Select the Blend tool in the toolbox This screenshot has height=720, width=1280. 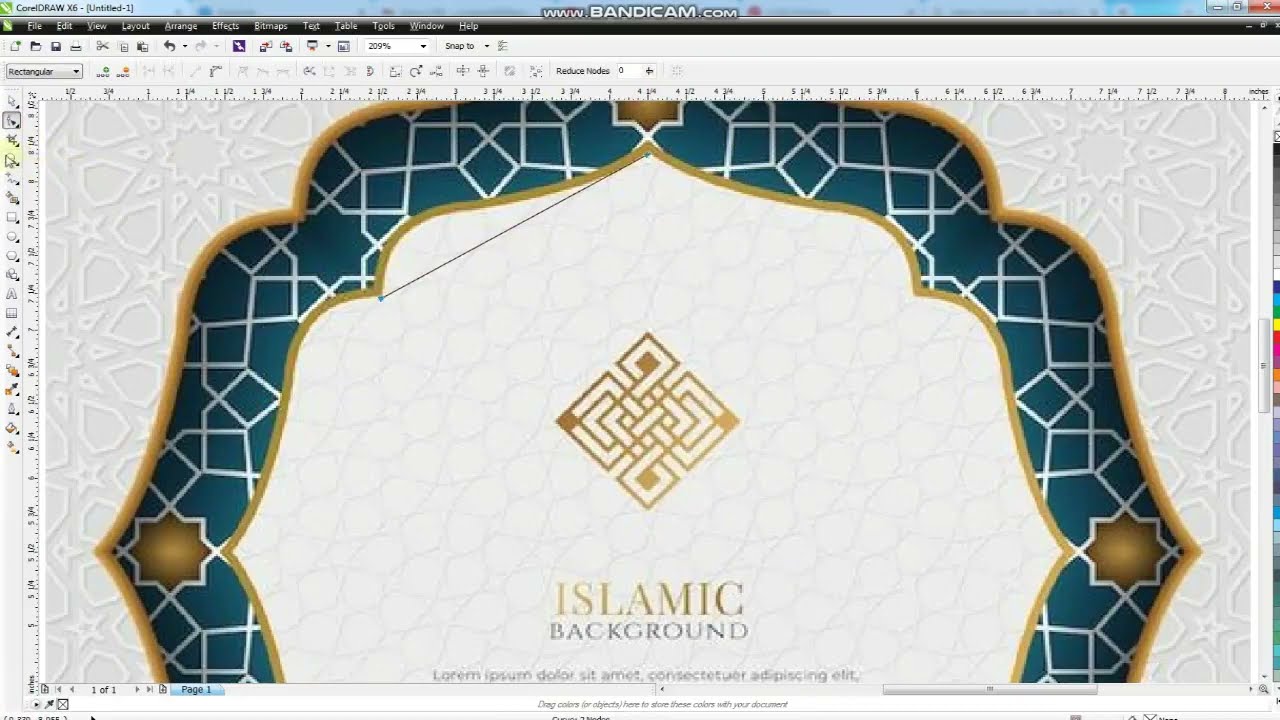pyautogui.click(x=12, y=371)
